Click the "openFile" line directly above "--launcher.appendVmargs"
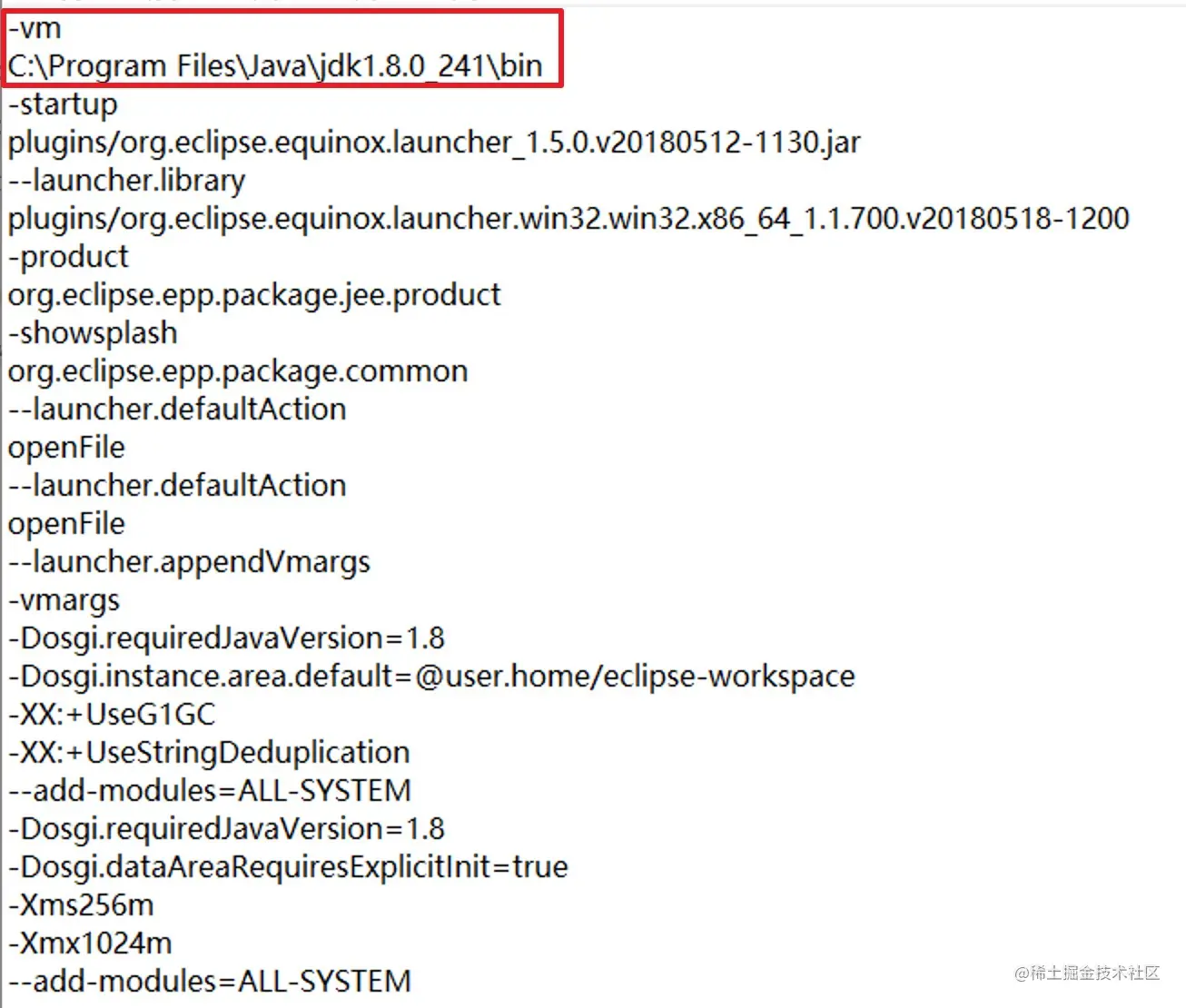 coord(66,524)
